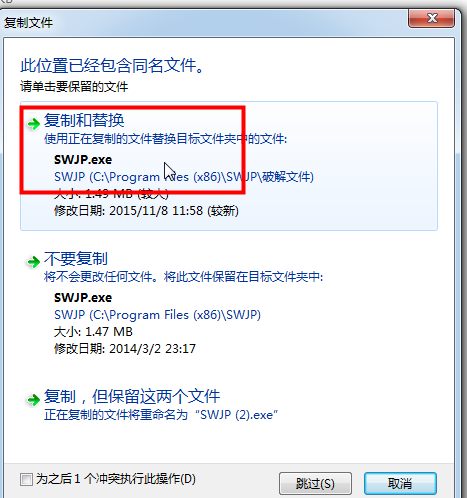This screenshot has height=498, width=467.
Task: Enable 为之后 1 个冲突执行此操作 checkbox
Action: click(x=26, y=480)
